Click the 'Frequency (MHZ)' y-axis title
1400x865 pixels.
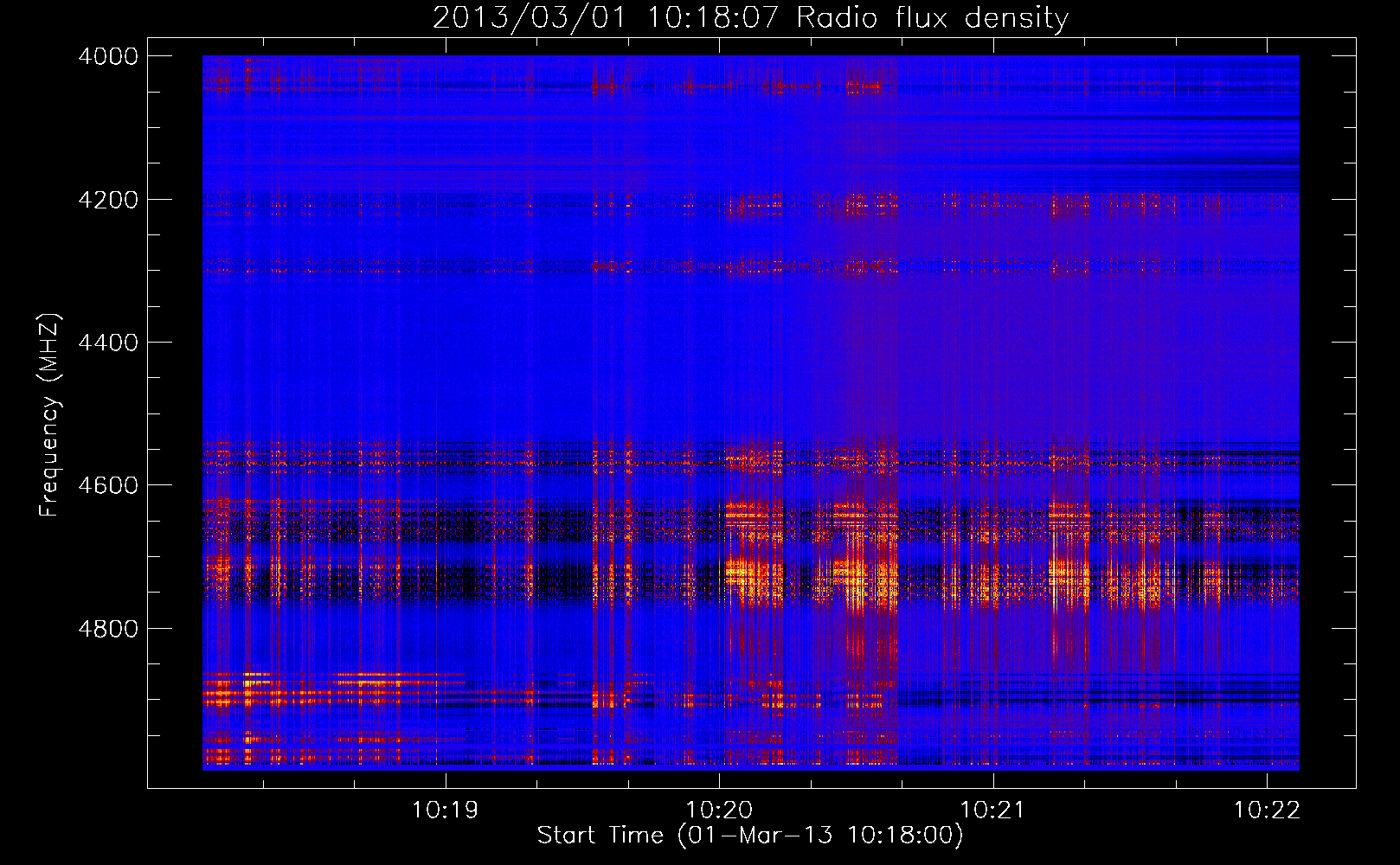click(50, 414)
